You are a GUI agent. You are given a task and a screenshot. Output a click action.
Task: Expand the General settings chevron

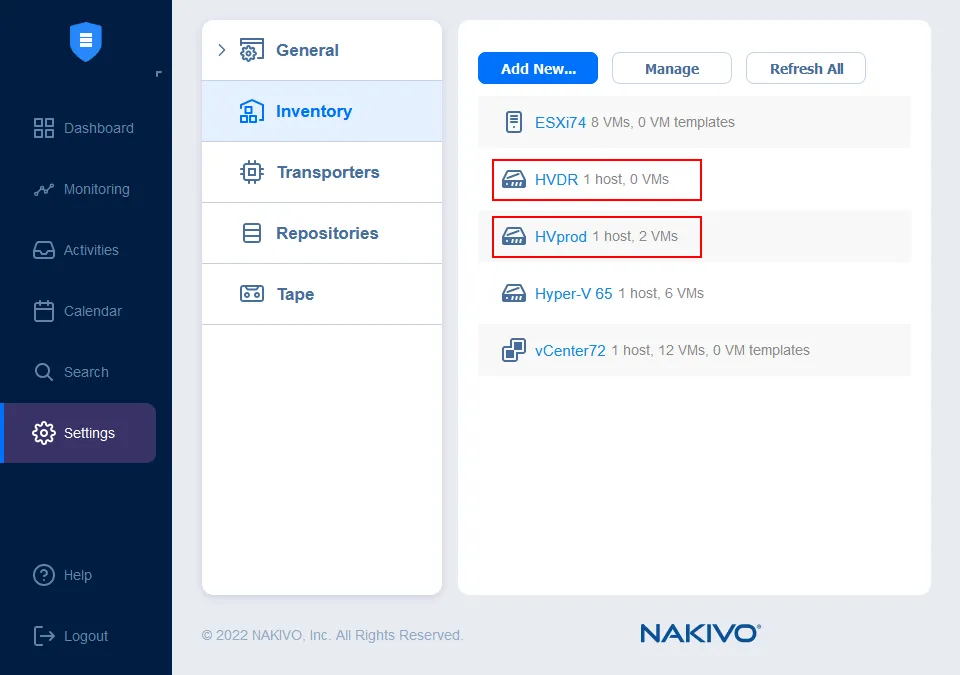222,50
